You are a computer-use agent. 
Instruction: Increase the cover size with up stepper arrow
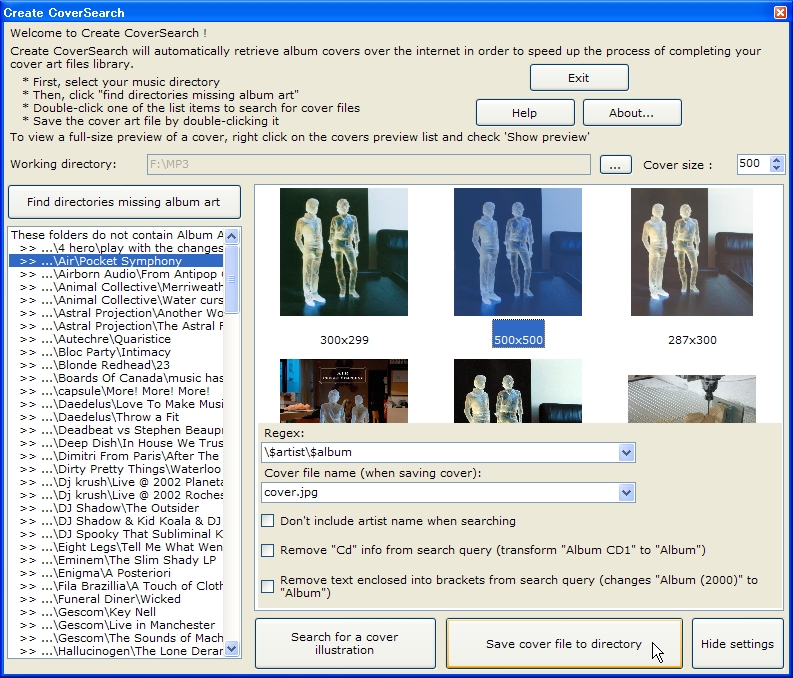click(777, 160)
